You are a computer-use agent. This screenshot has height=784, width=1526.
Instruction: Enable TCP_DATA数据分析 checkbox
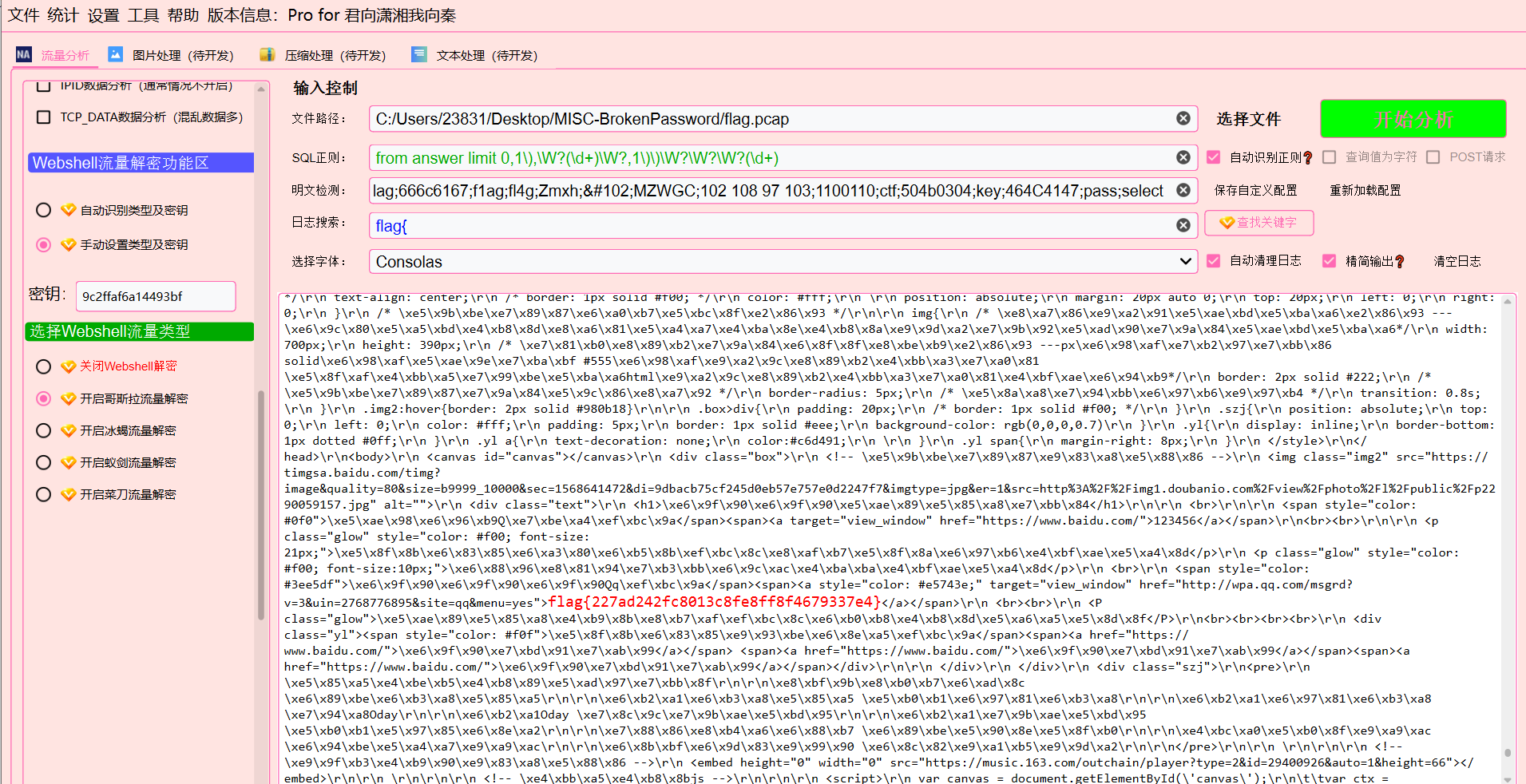click(x=44, y=117)
